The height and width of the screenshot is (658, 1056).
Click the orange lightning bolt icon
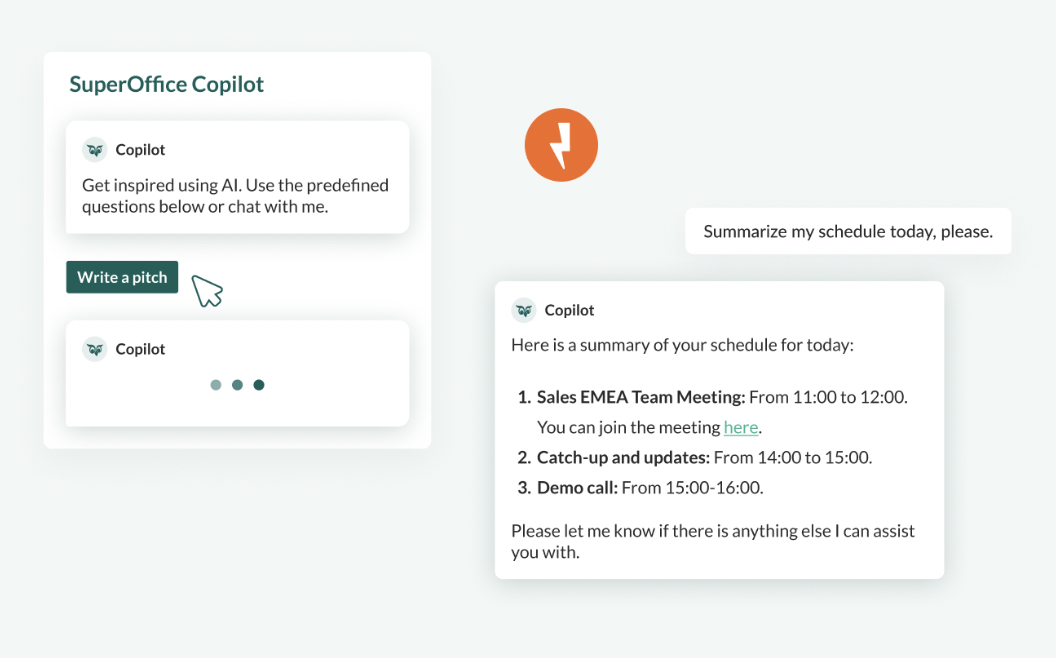pyautogui.click(x=561, y=145)
